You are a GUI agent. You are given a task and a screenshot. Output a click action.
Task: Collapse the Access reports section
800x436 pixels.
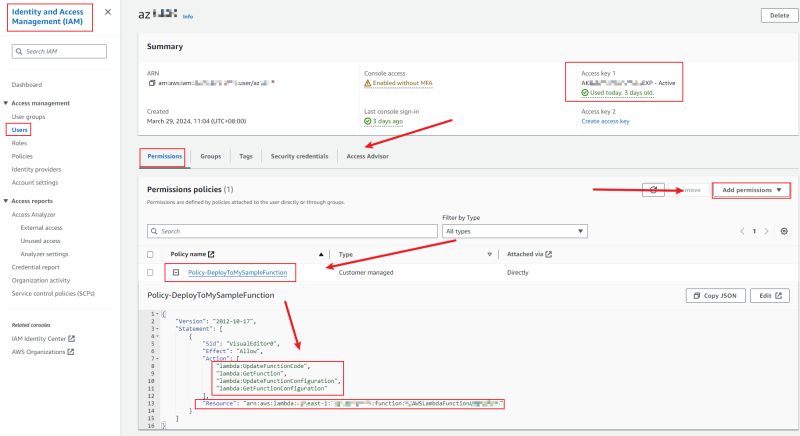coord(6,201)
